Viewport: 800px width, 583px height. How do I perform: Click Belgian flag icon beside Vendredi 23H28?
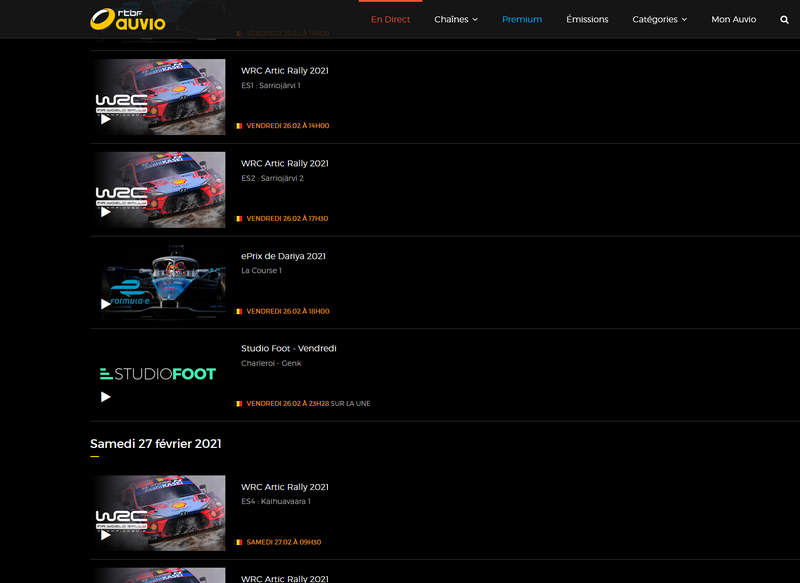pos(238,404)
